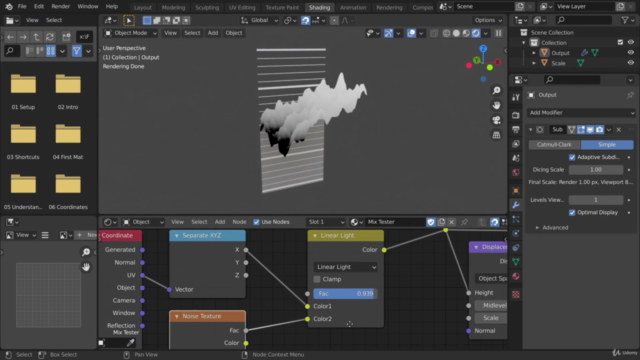The image size is (640, 360).
Task: Toggle Optimal Display checkbox
Action: (x=572, y=212)
